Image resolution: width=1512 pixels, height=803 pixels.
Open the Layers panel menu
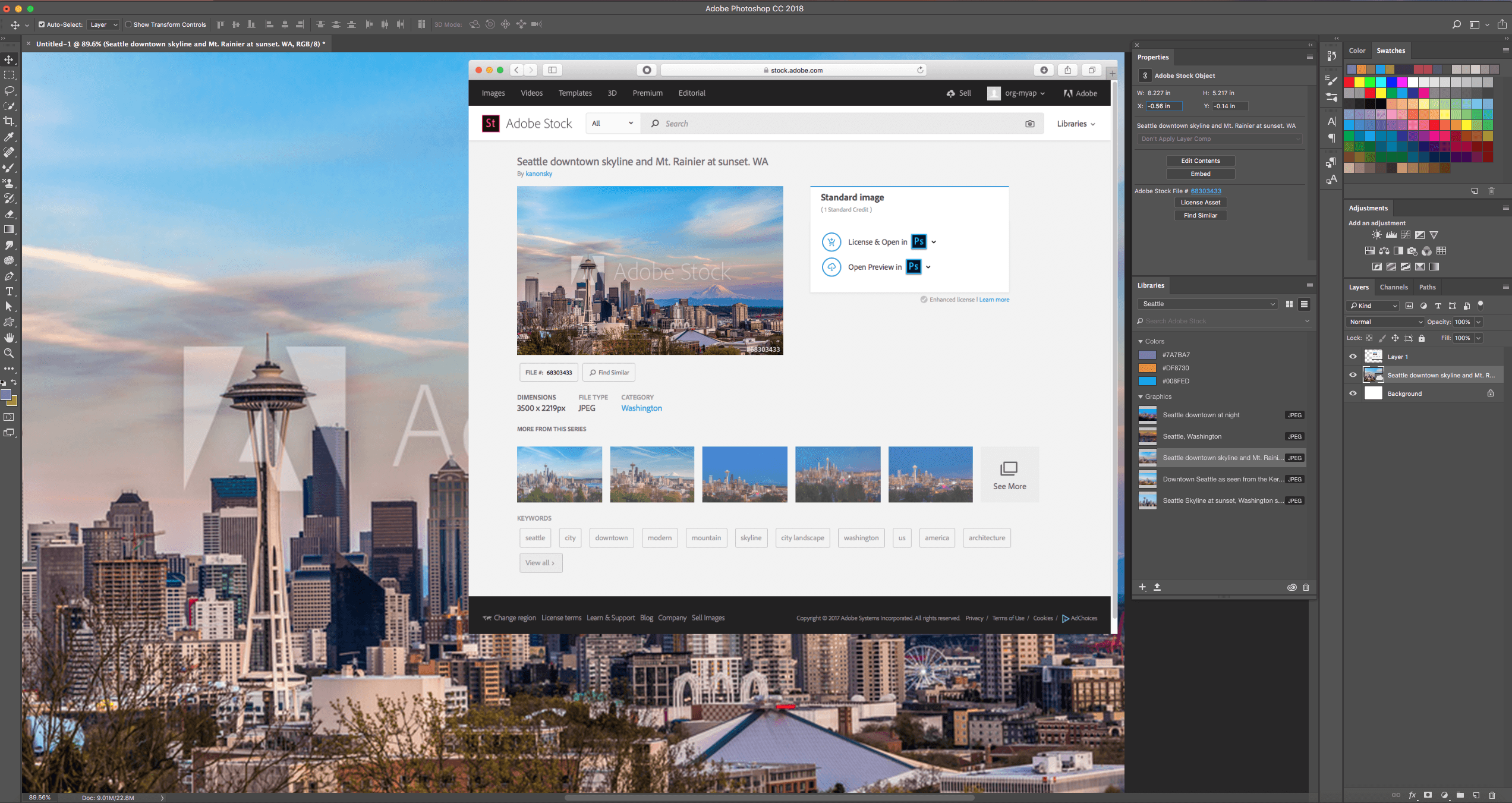[x=1505, y=287]
